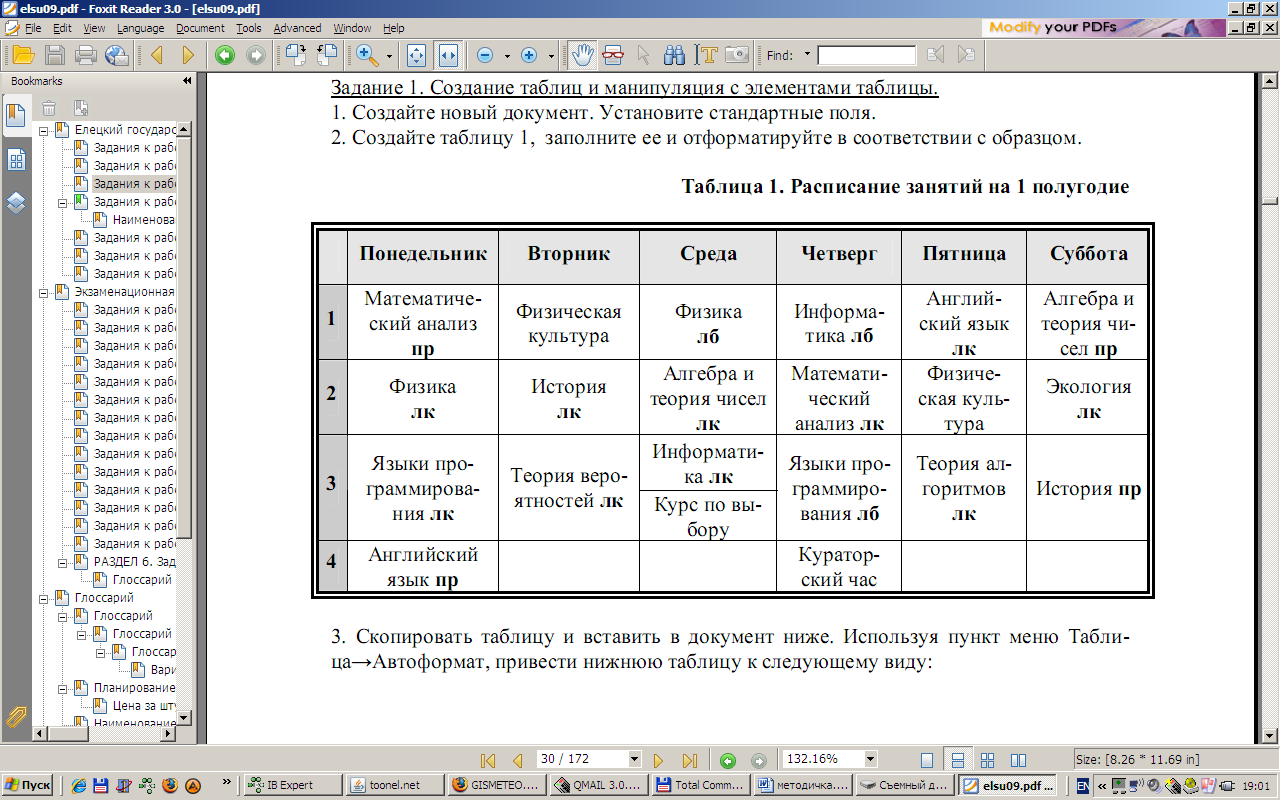Viewport: 1280px width, 800px height.
Task: Click the Print icon
Action: point(86,55)
